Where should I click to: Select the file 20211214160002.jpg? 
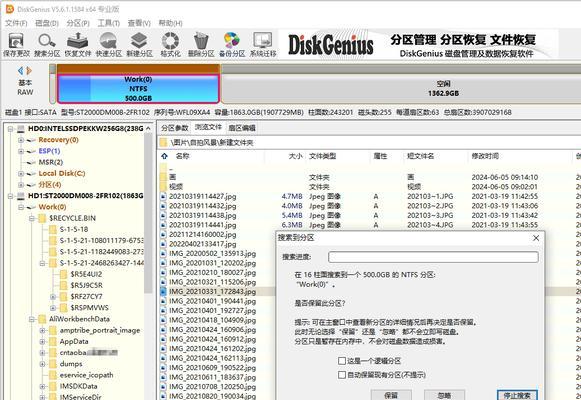202,235
